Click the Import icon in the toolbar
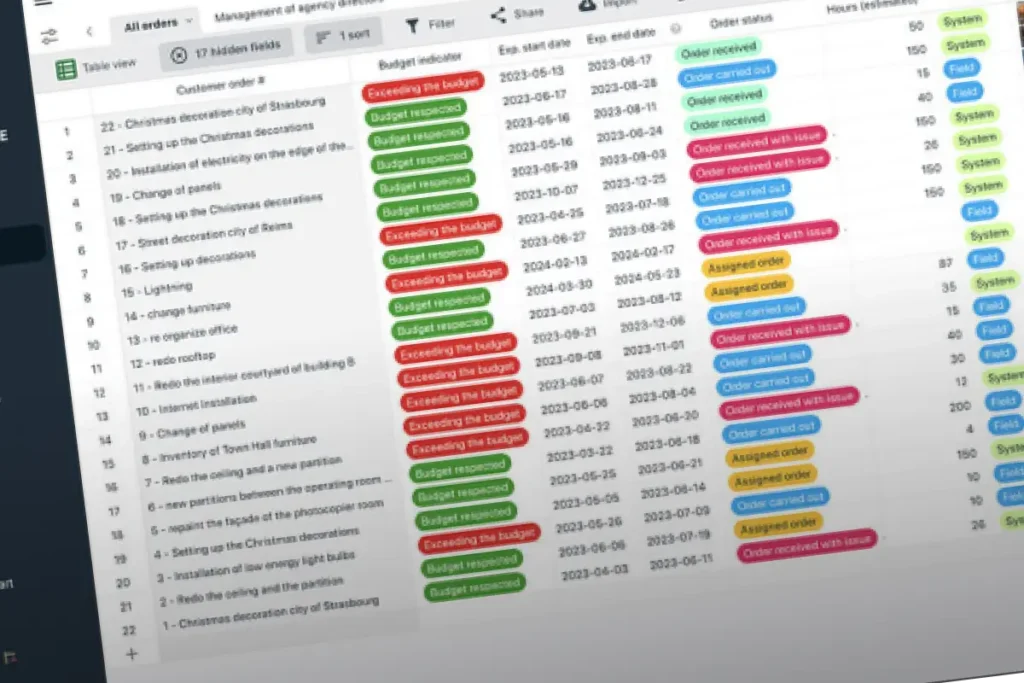The width and height of the screenshot is (1024, 683). coord(587,5)
